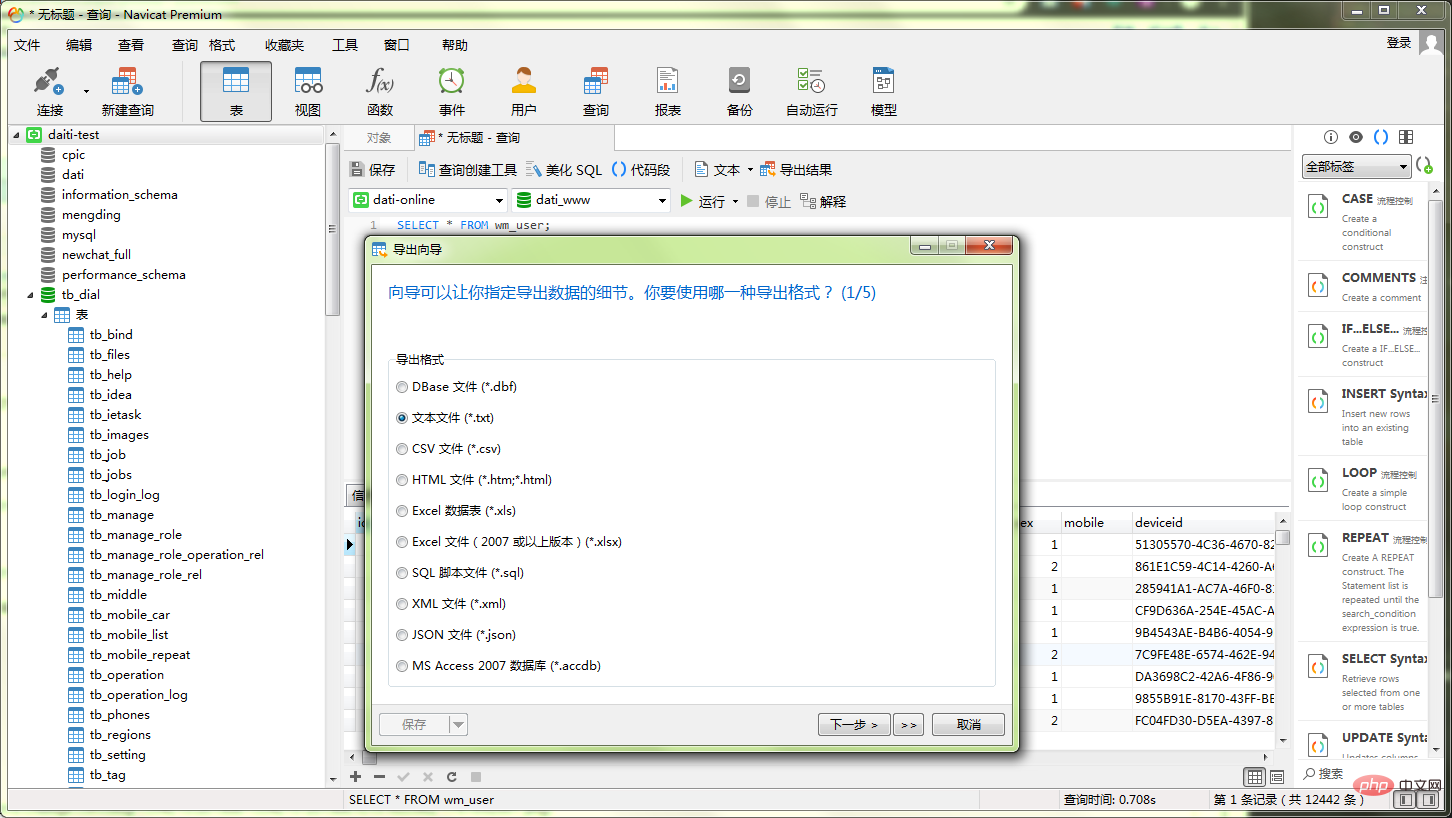Select the information_schema database
The height and width of the screenshot is (818, 1452).
(x=119, y=195)
